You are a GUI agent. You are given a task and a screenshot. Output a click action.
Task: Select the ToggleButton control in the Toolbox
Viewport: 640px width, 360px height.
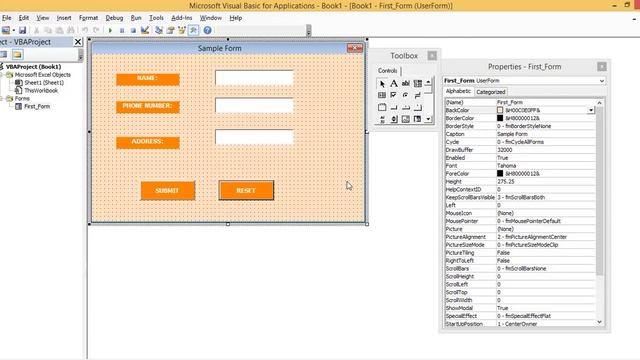coord(418,95)
